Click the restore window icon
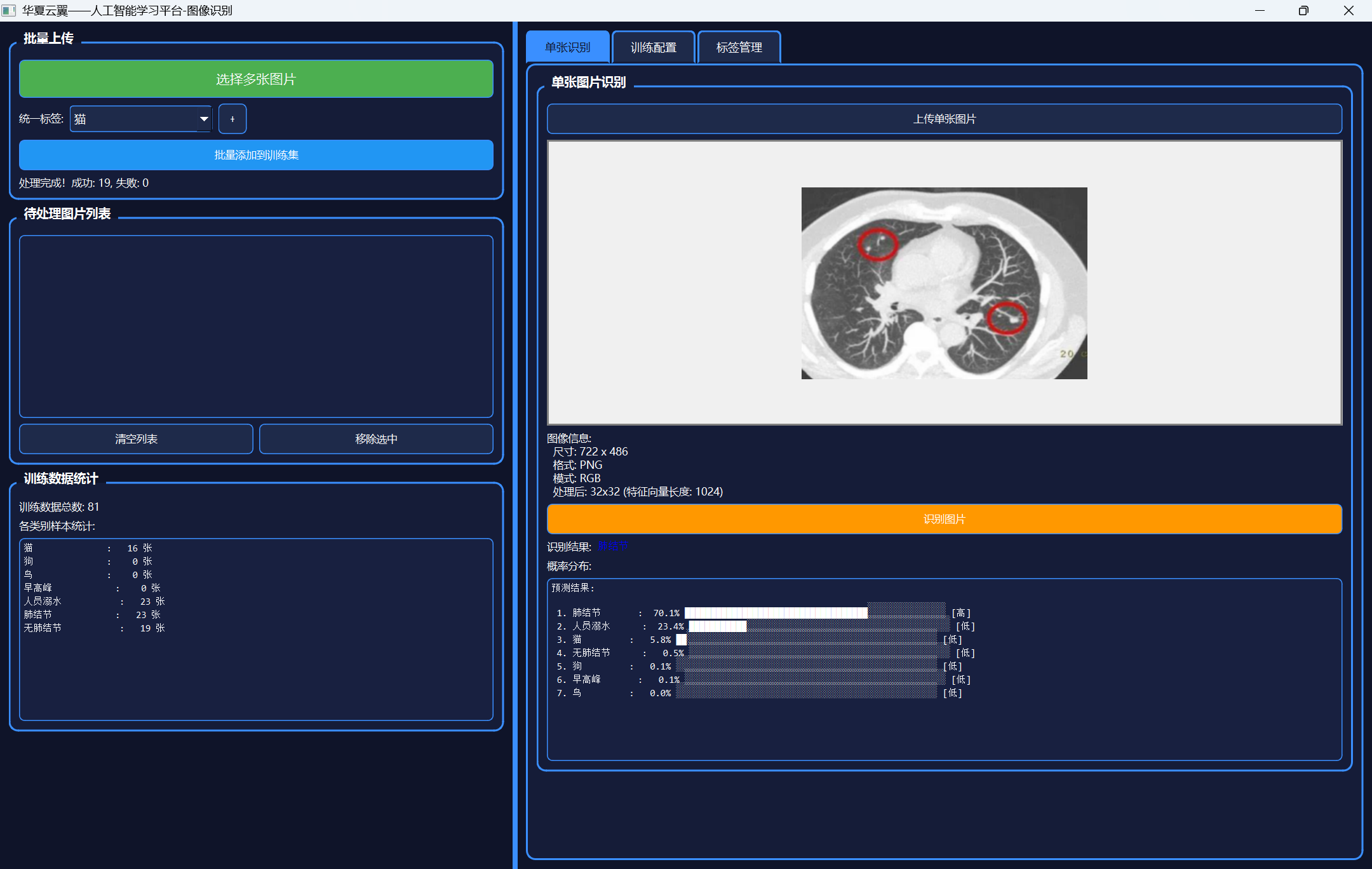The height and width of the screenshot is (869, 1372). click(x=1303, y=10)
